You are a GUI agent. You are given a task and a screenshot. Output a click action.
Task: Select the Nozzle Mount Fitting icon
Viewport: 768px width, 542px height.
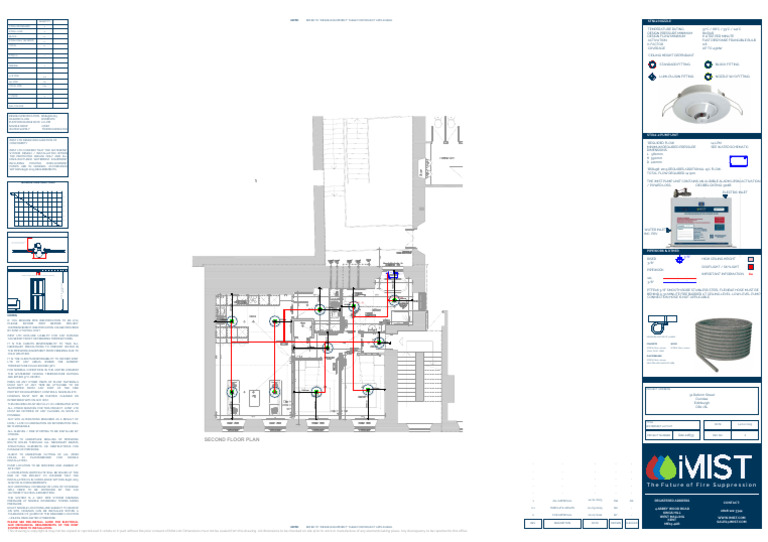point(708,77)
